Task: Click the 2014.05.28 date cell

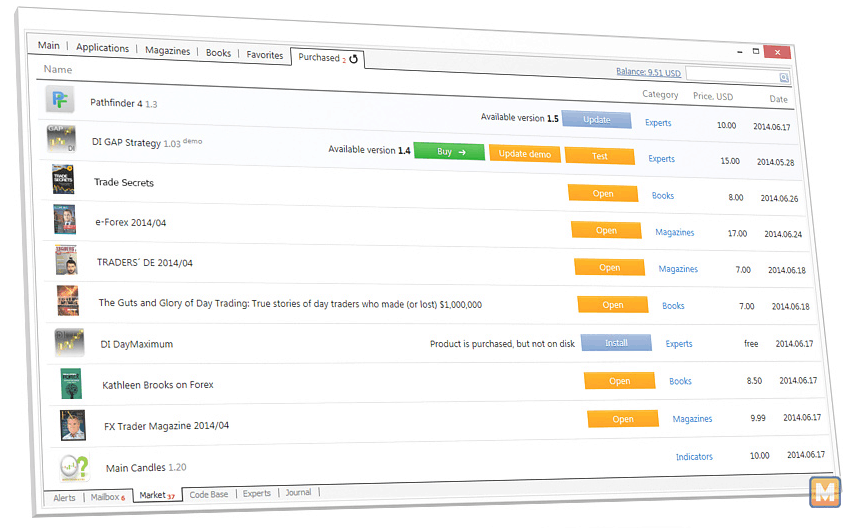Action: click(775, 162)
